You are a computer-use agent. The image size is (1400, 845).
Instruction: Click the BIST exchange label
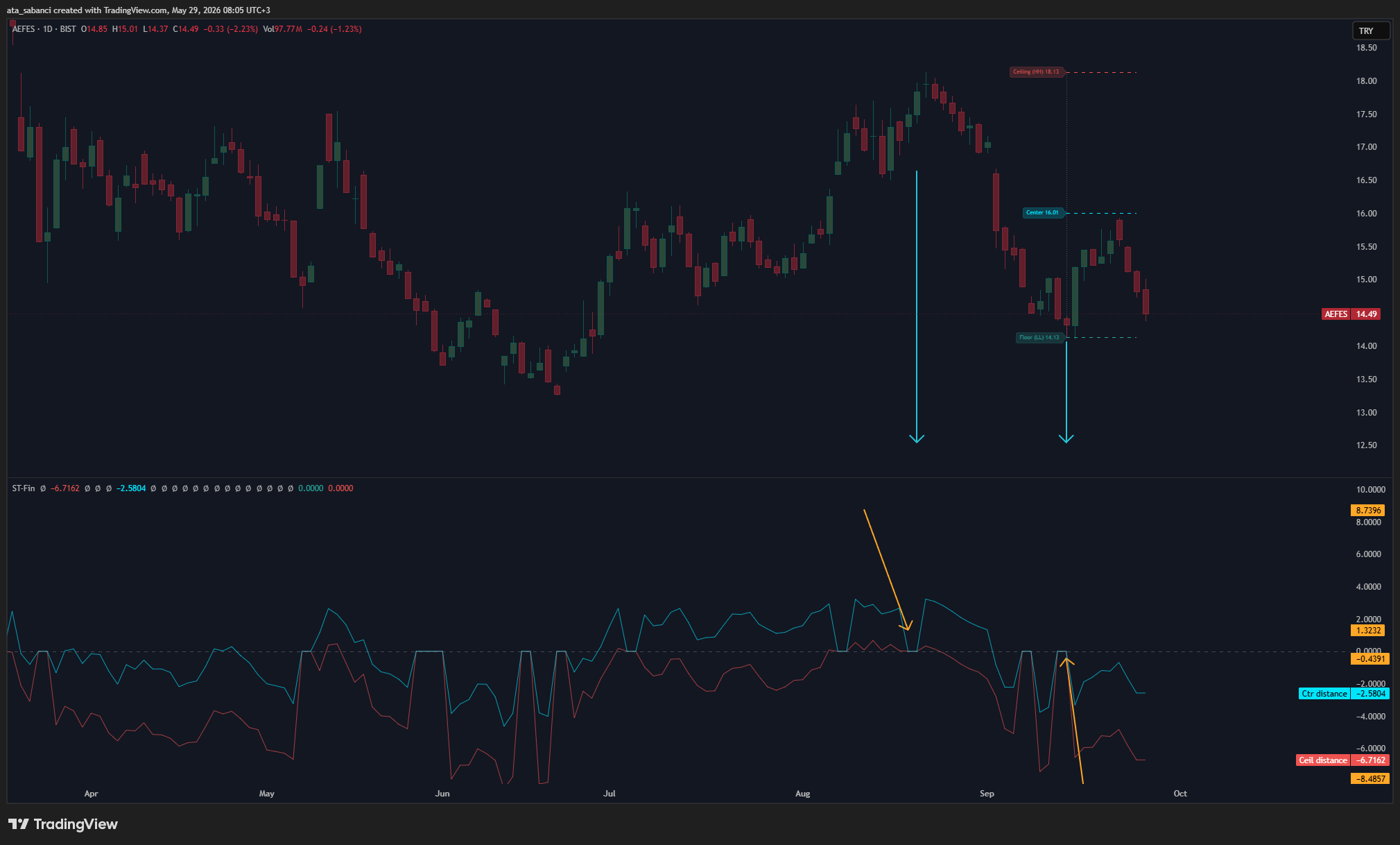(68, 29)
